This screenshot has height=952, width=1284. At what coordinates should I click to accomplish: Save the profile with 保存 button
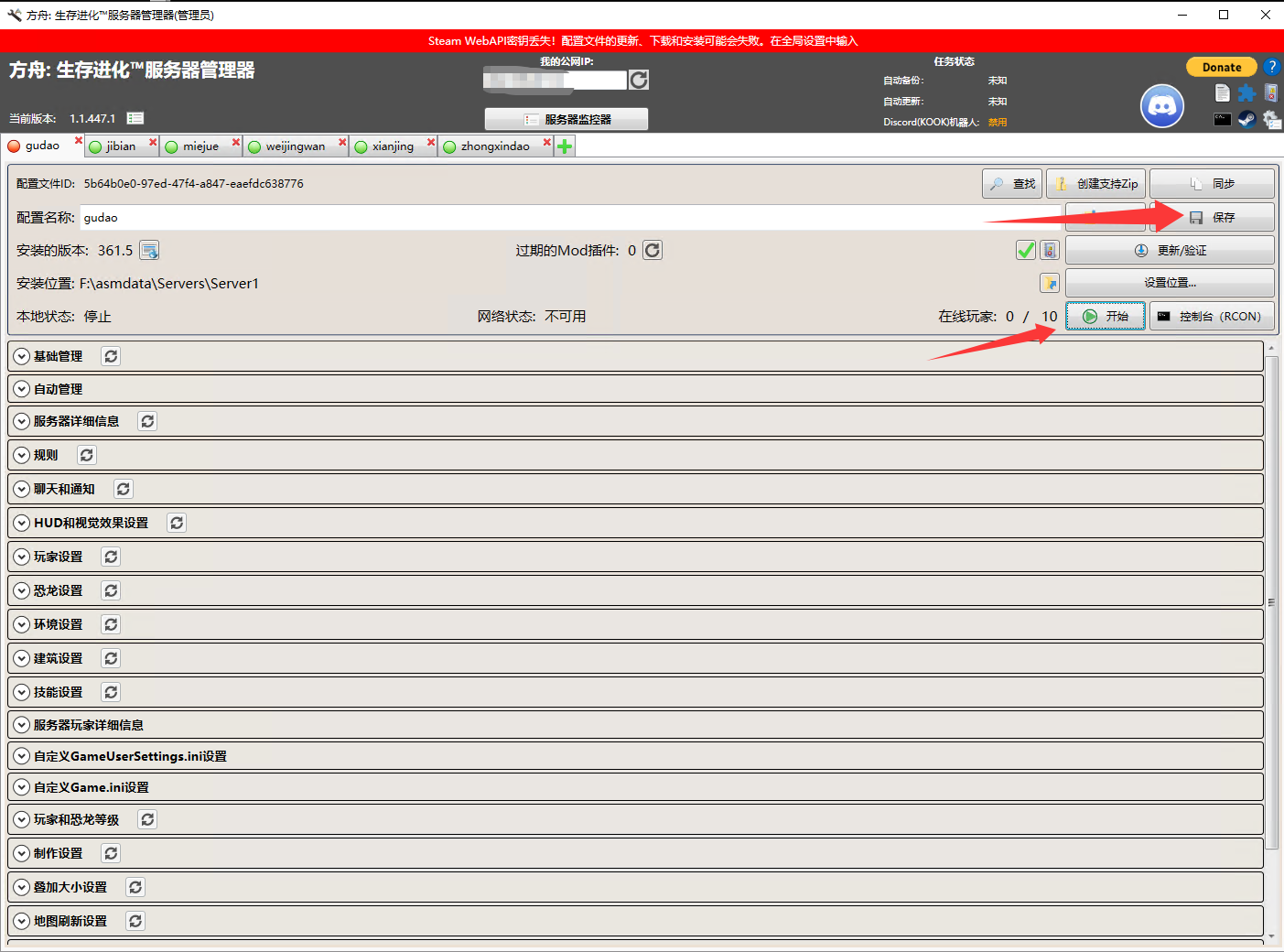1212,218
